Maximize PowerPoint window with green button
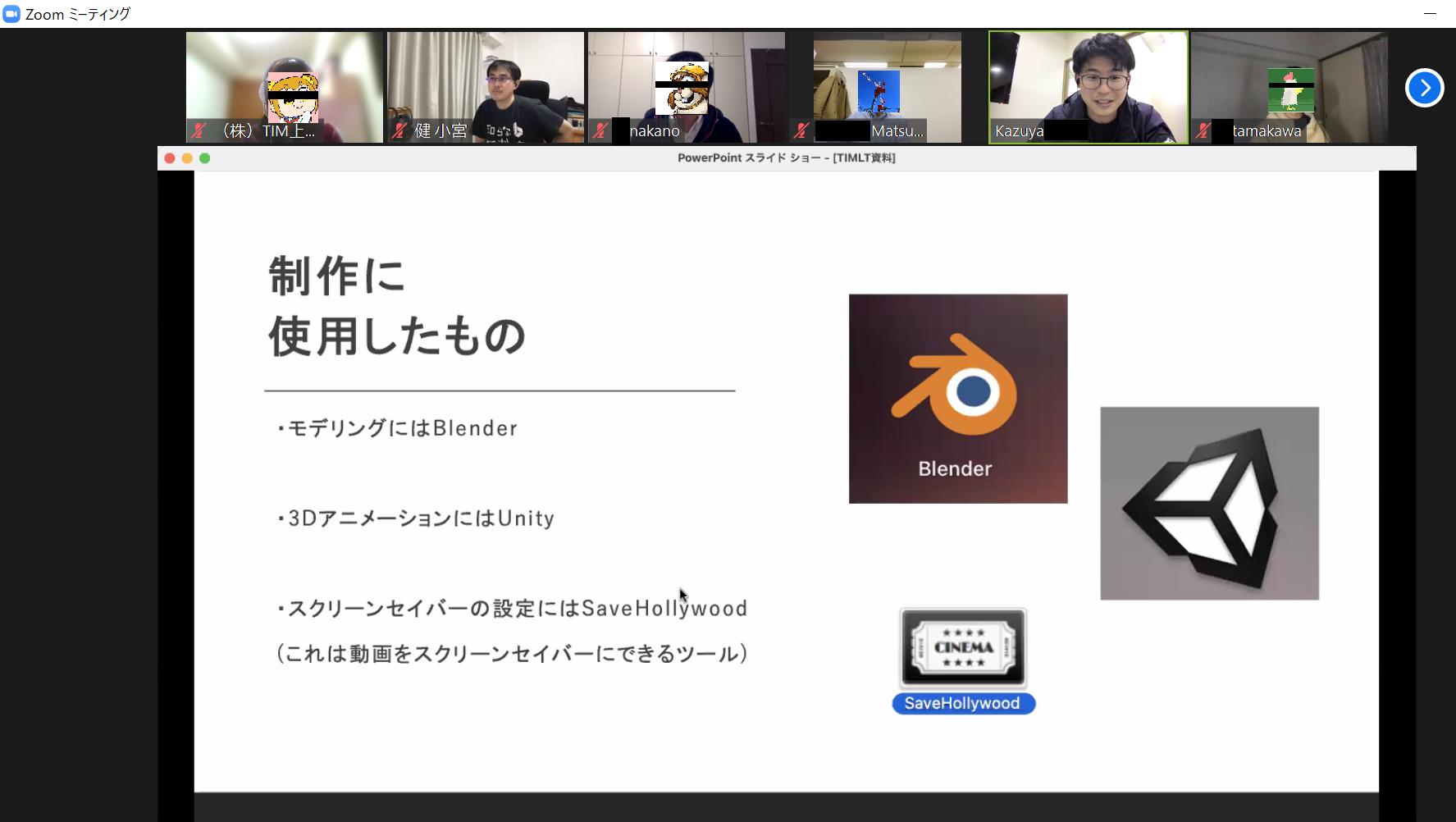The width and height of the screenshot is (1456, 822). pyautogui.click(x=205, y=158)
